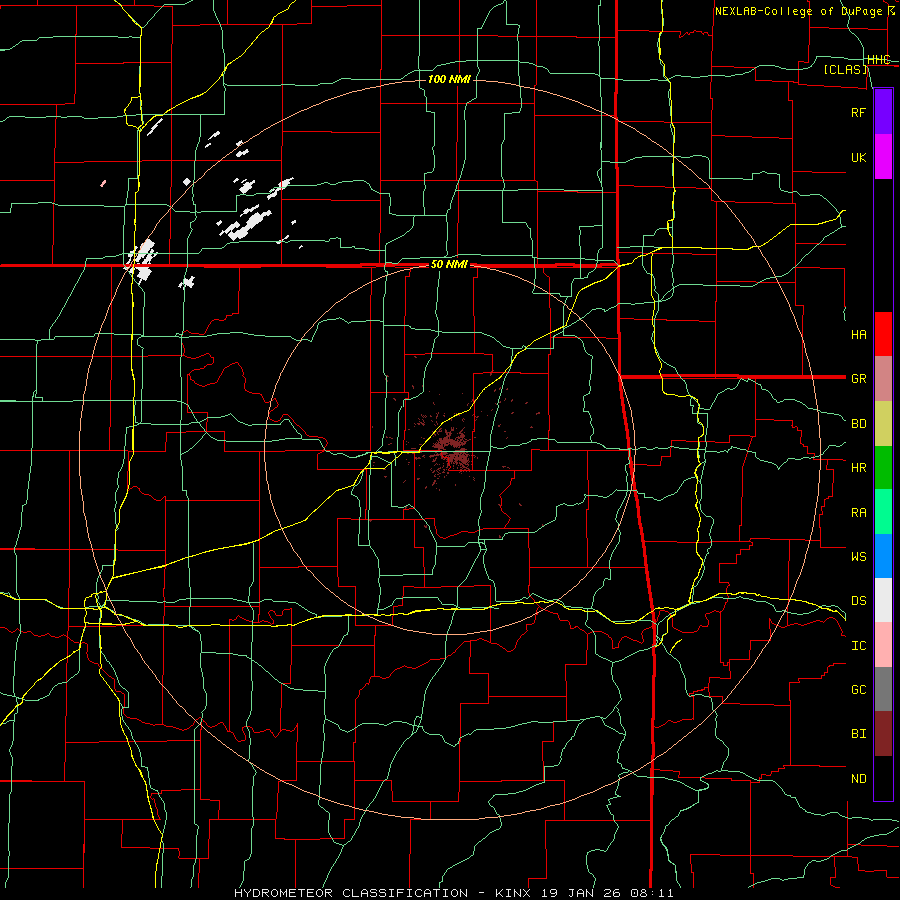This screenshot has height=900, width=900.
Task: Click the "GC" legend label
Action: pyautogui.click(x=859, y=690)
